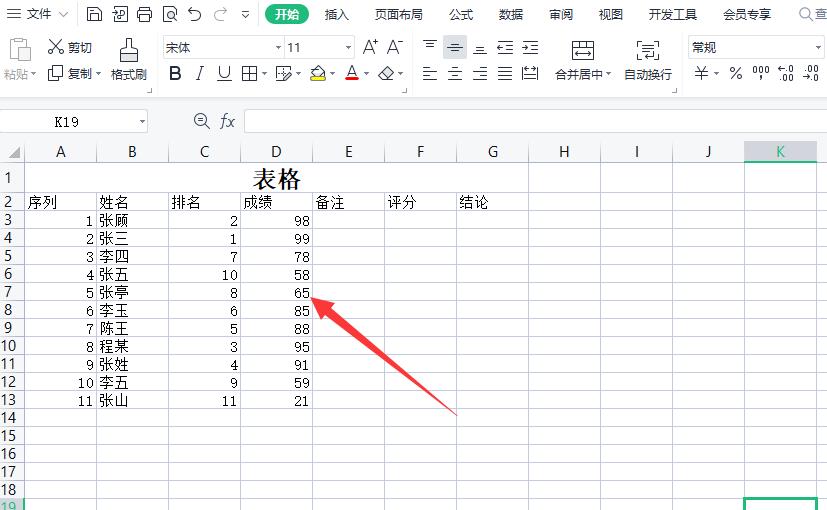Apply Percent style format

[x=736, y=73]
